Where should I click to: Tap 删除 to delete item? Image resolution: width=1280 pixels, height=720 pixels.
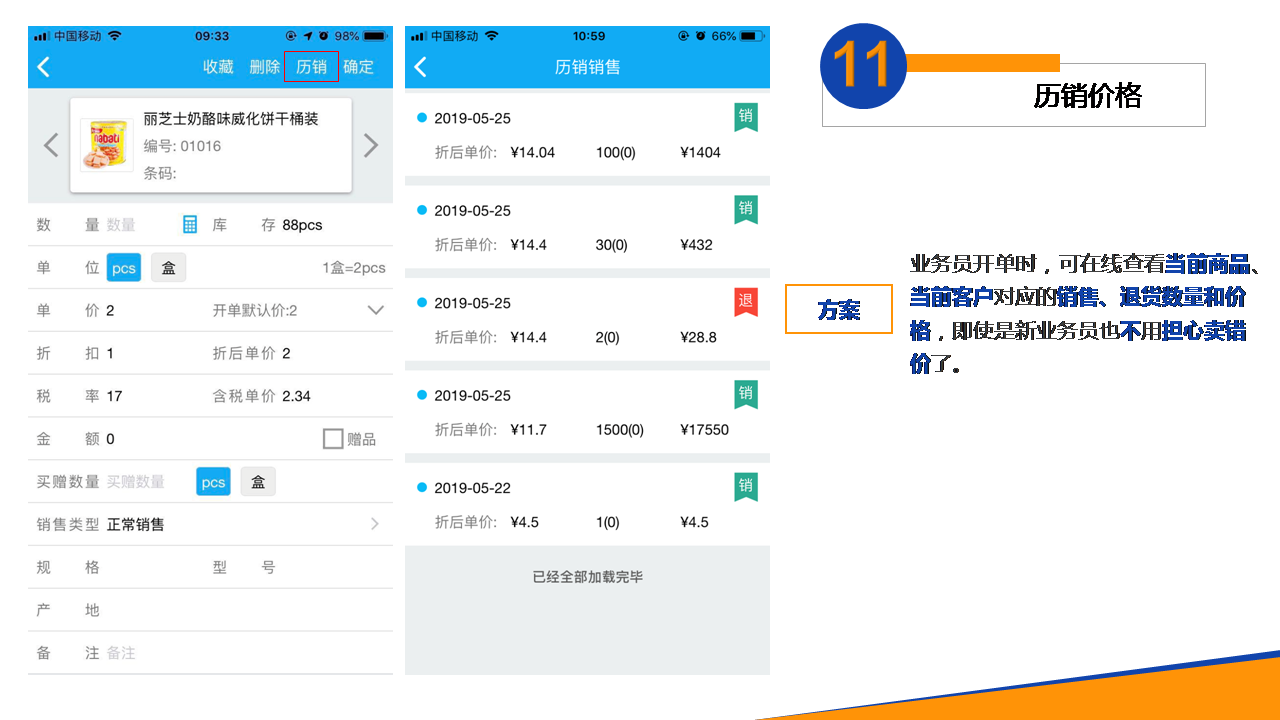coord(265,67)
